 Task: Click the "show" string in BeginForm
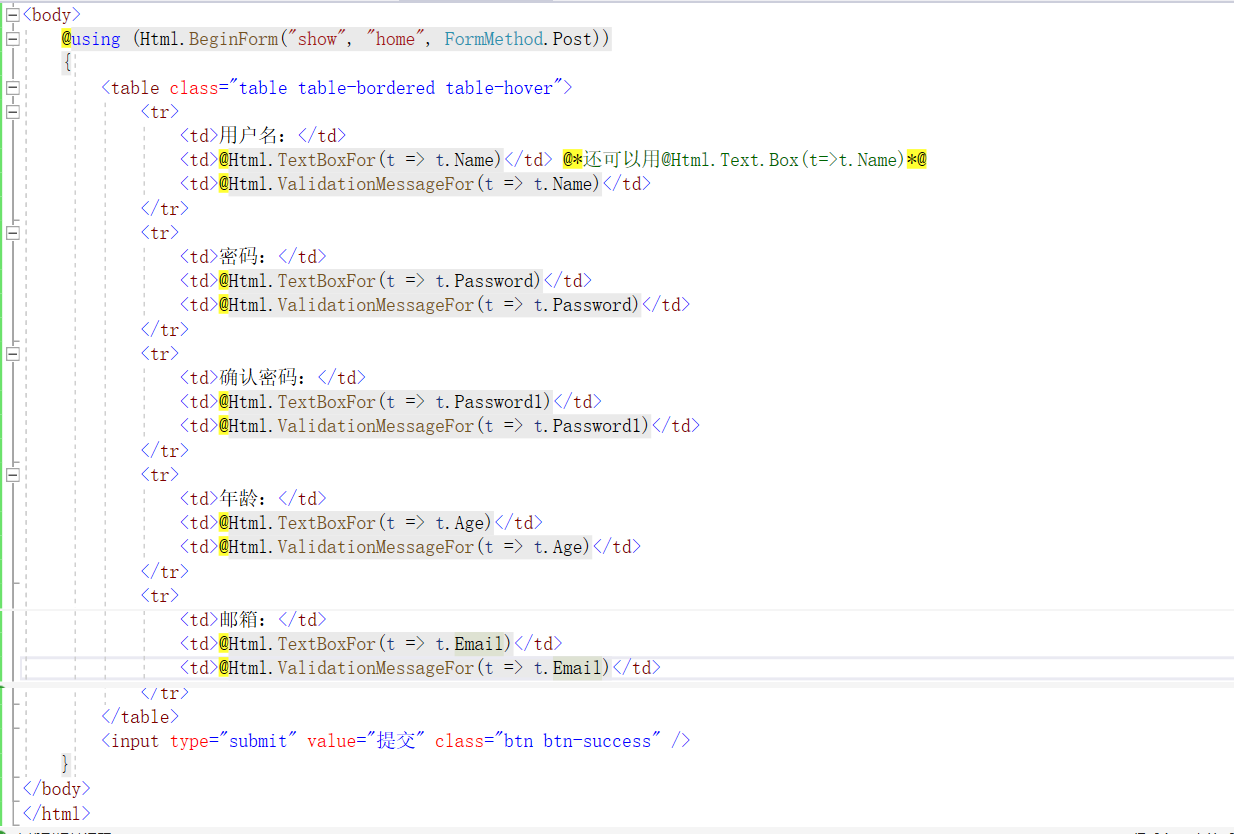click(315, 39)
